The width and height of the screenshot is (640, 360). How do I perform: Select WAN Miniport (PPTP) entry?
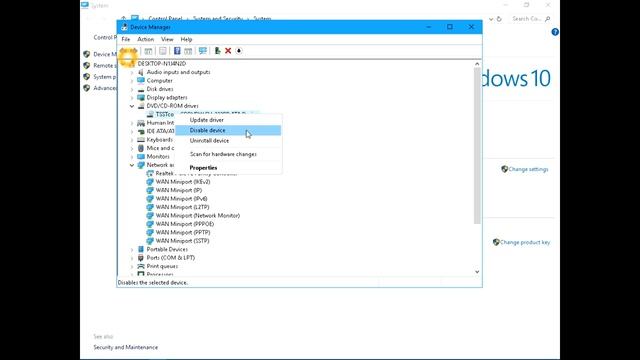183,233
